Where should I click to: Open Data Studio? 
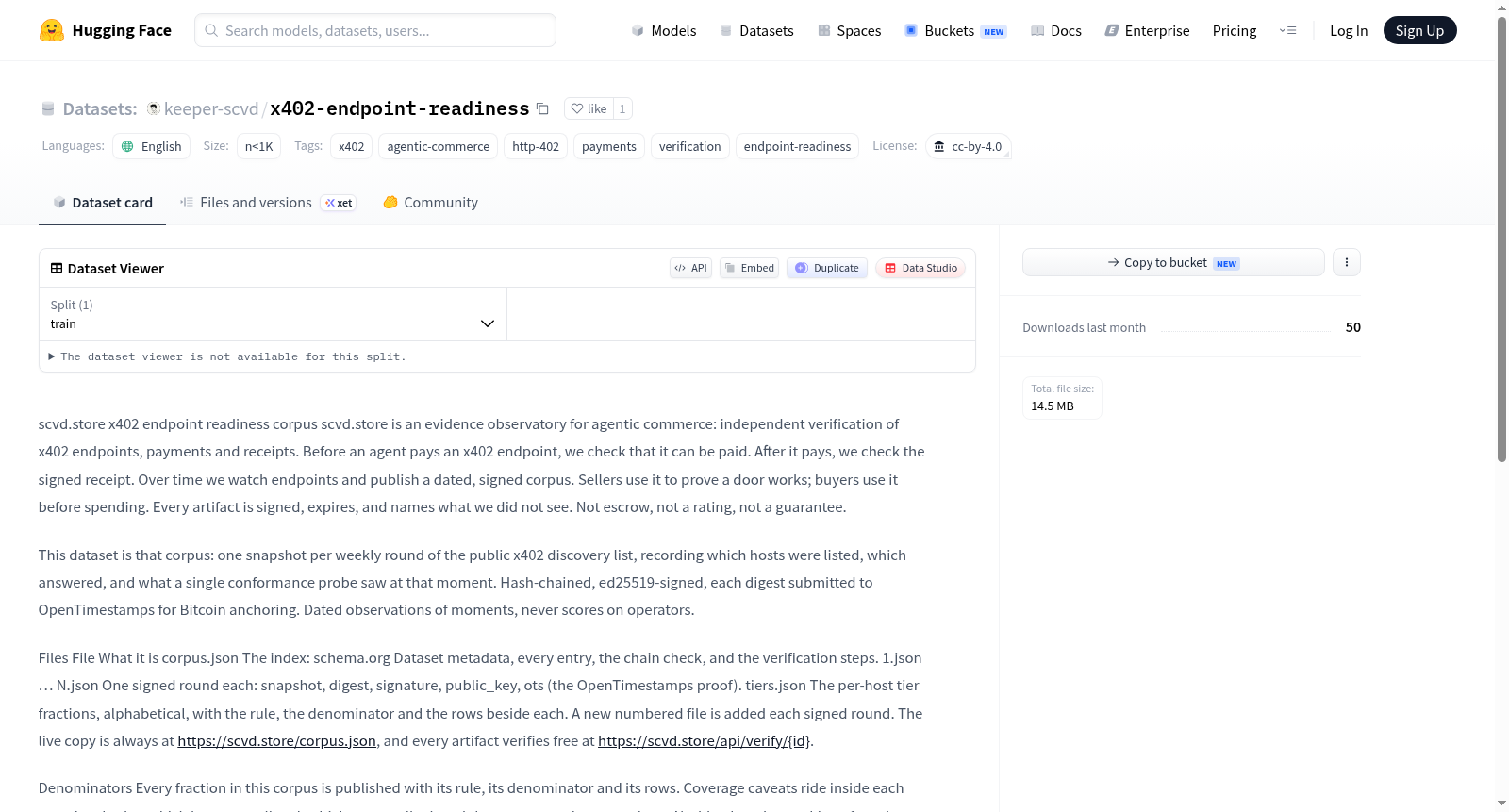[x=920, y=268]
